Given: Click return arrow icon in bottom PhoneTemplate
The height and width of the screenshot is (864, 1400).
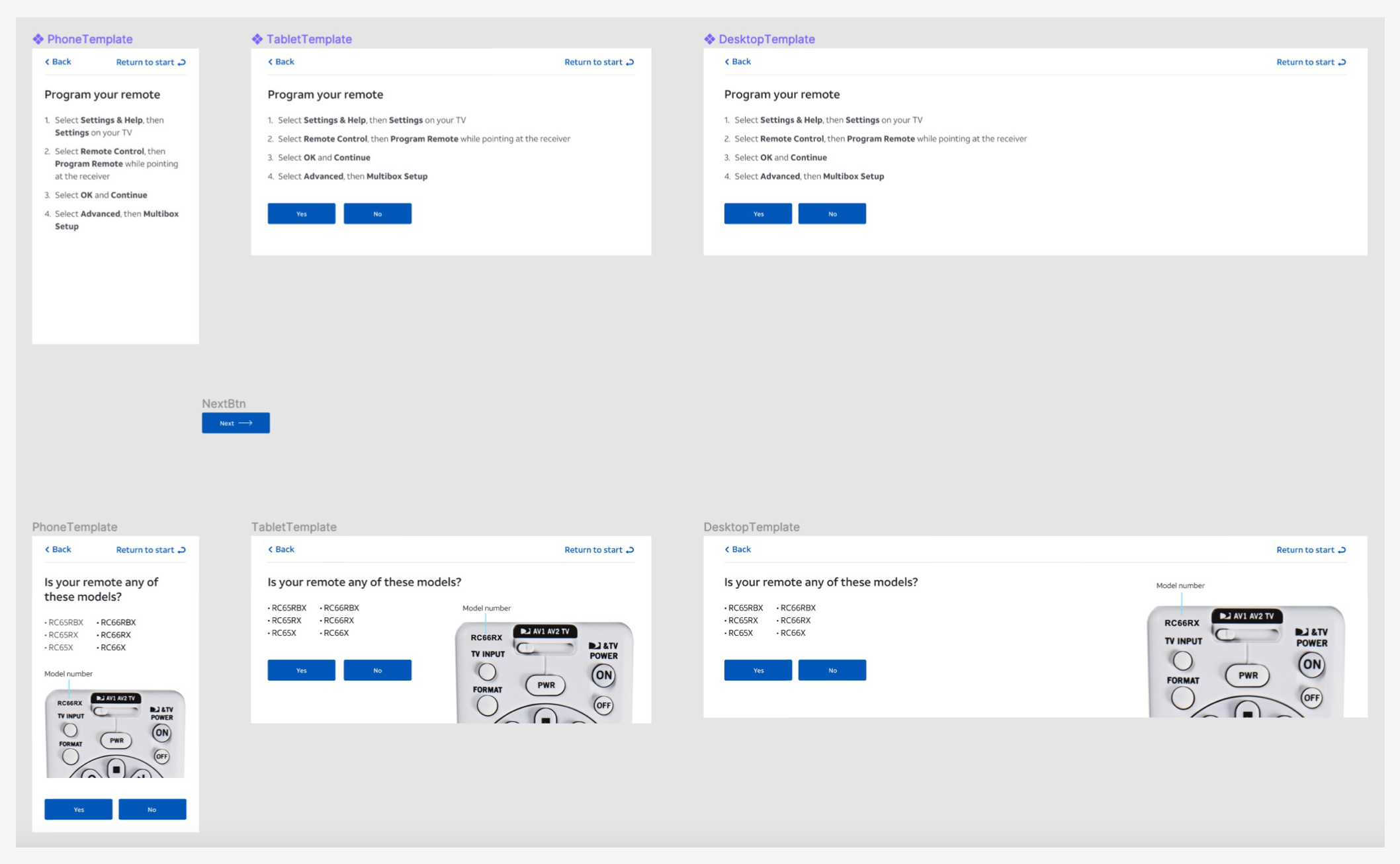Looking at the screenshot, I should (182, 550).
